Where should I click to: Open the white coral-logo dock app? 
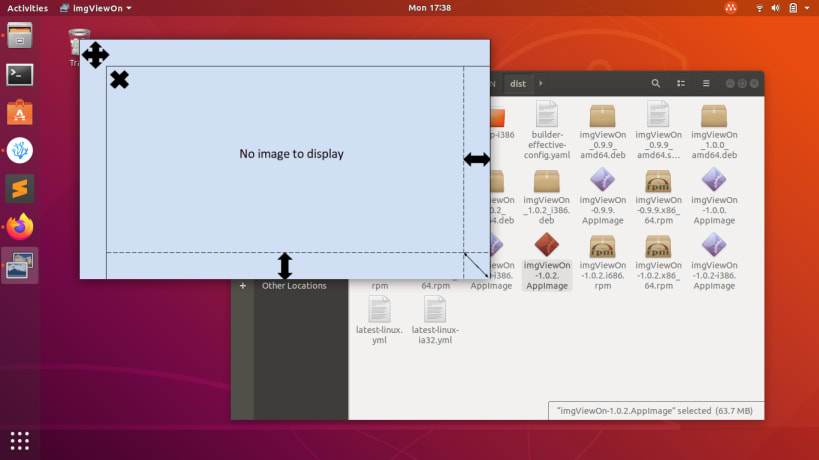pos(19,150)
